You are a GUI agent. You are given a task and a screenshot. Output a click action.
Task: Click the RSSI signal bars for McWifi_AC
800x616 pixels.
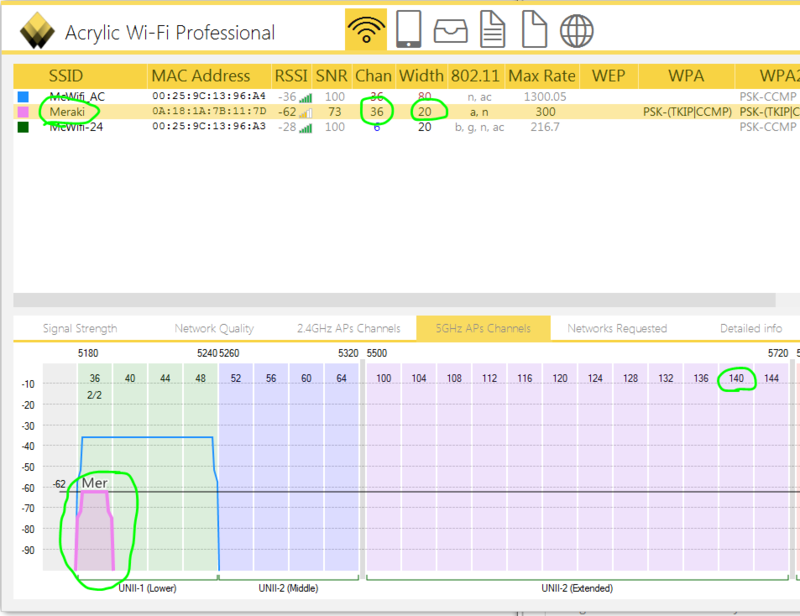click(x=306, y=97)
